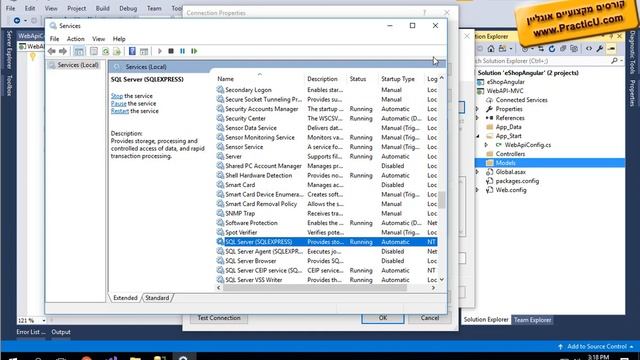Open File menu in Services window
Screen dimensions: 640x360
[x=54, y=39]
